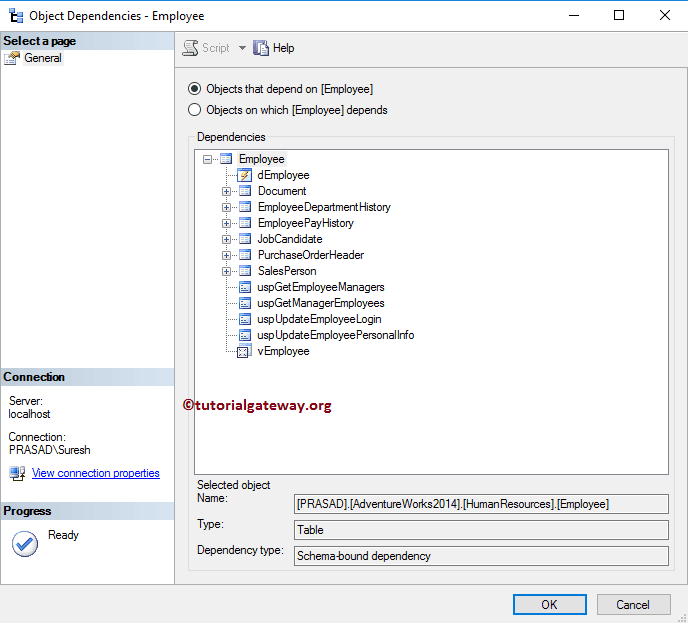Click the 'PRASAD\Suresh' connection value
This screenshot has width=688, height=623.
[50, 450]
